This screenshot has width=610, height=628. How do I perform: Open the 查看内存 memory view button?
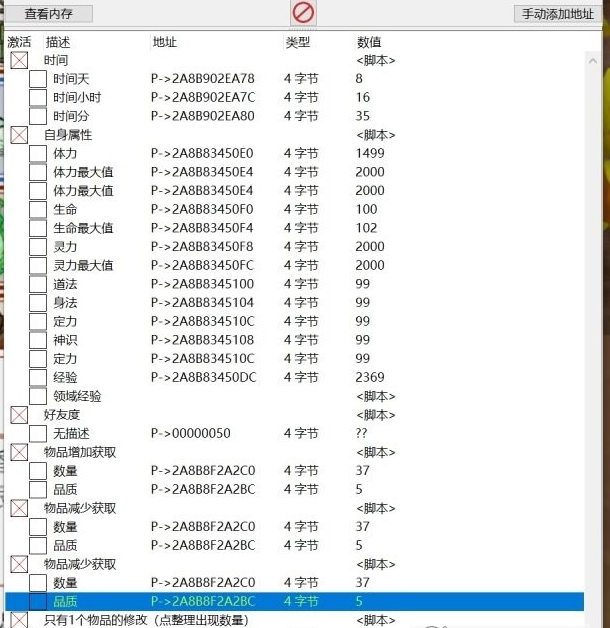click(48, 14)
